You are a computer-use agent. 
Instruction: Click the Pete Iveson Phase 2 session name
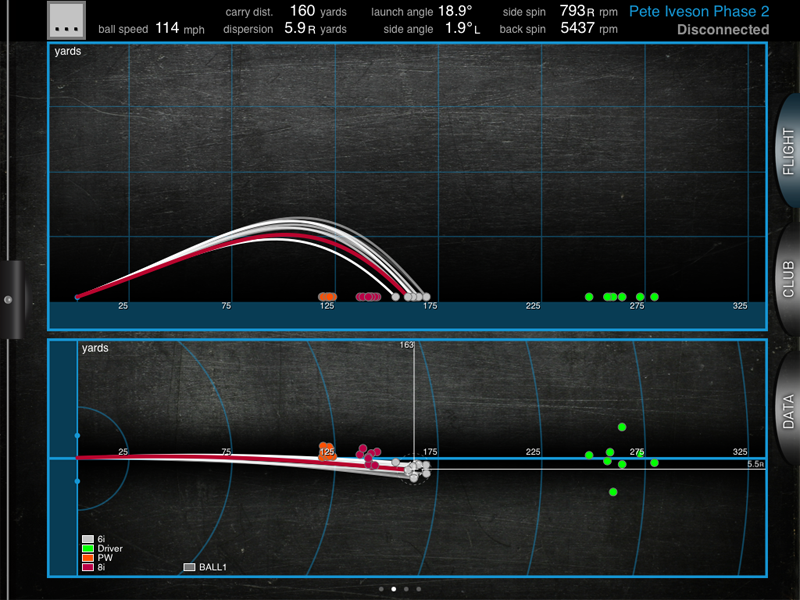[x=698, y=12]
